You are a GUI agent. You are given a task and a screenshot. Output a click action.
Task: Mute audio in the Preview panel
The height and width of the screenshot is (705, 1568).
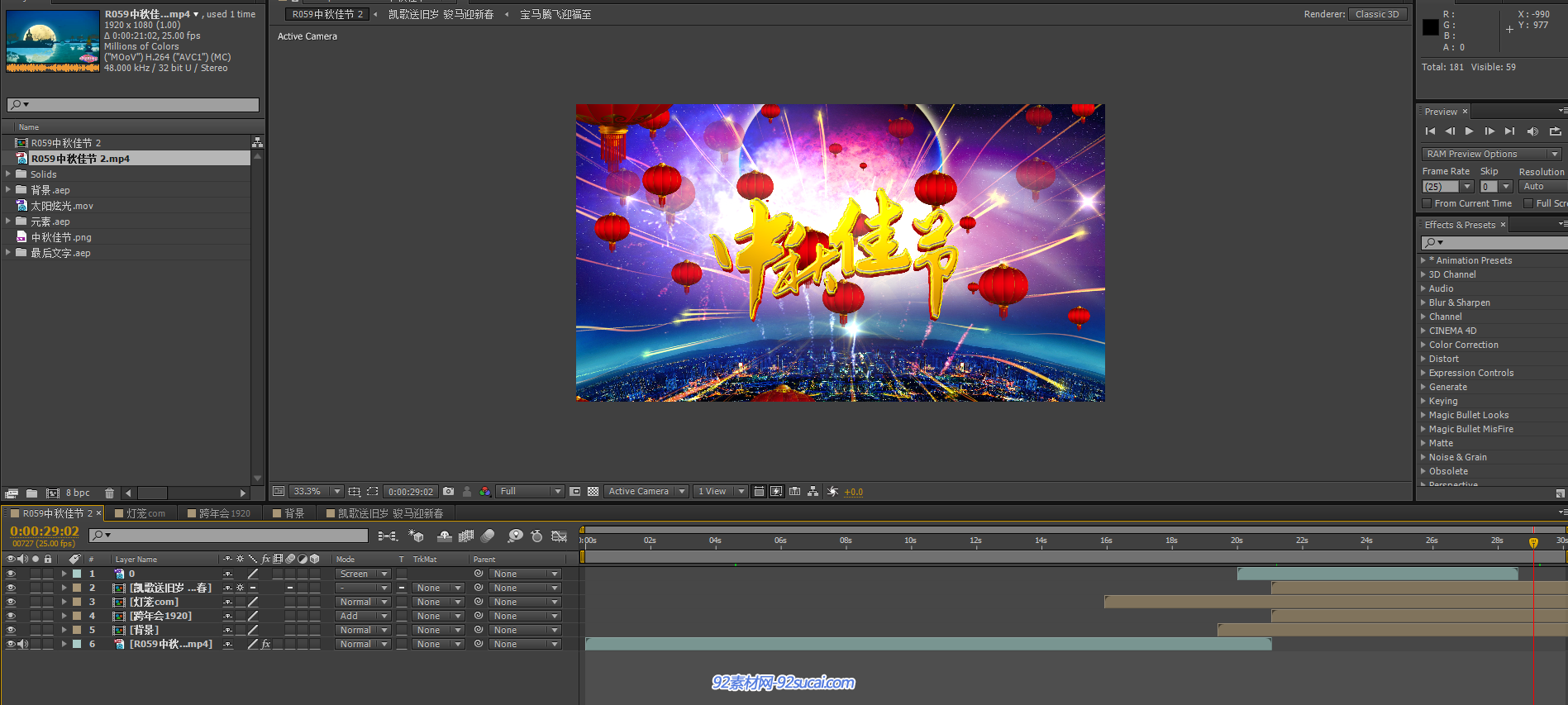(1532, 131)
